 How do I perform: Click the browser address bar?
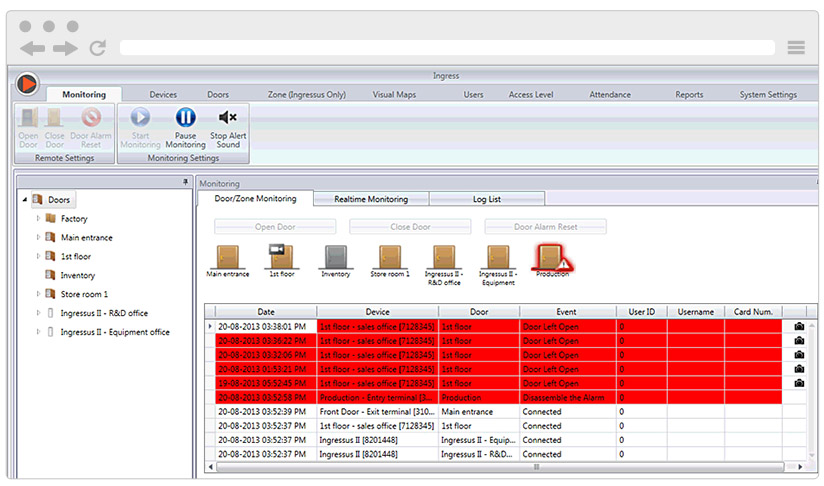point(447,48)
